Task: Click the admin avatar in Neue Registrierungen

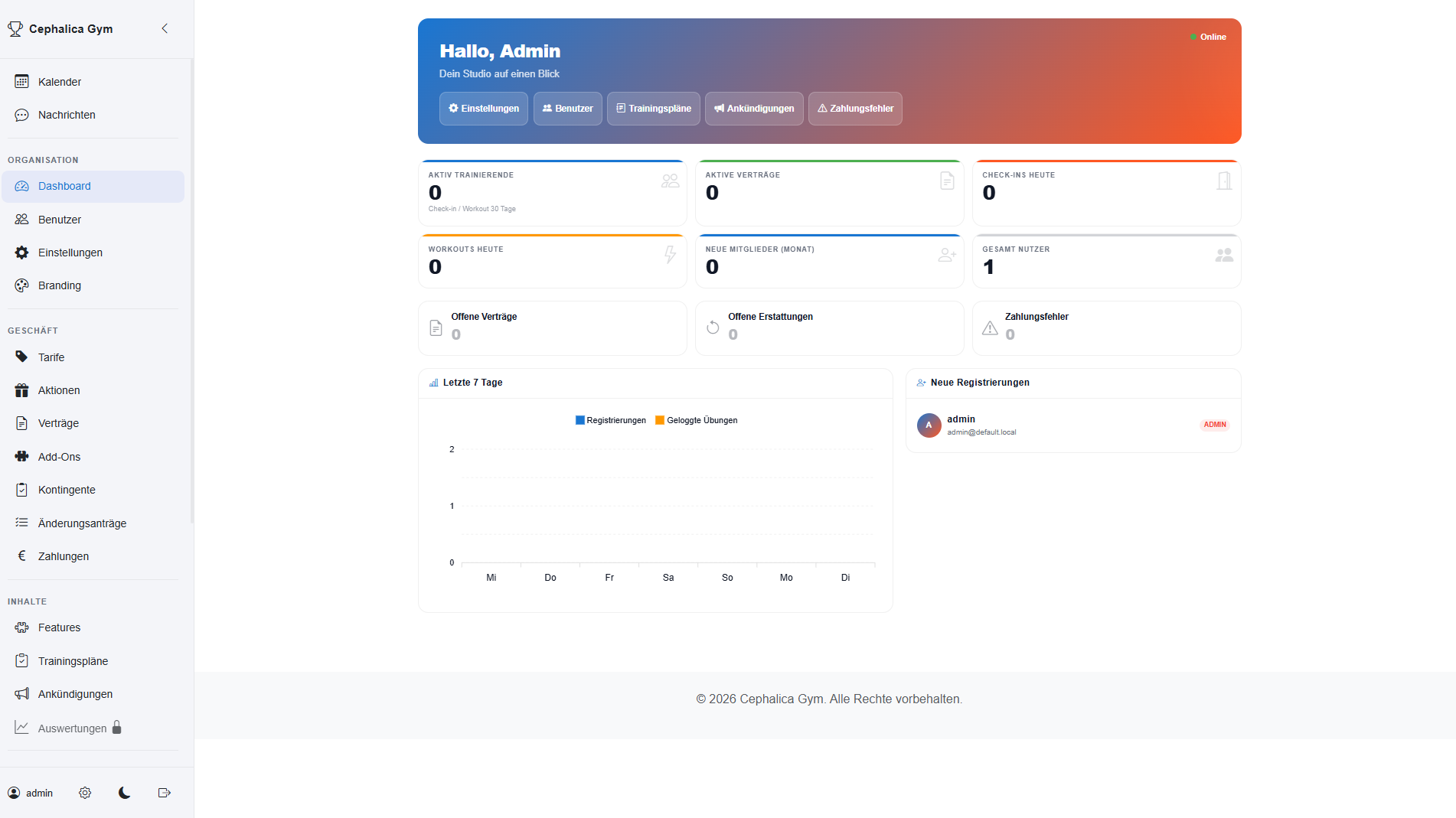Action: (929, 425)
